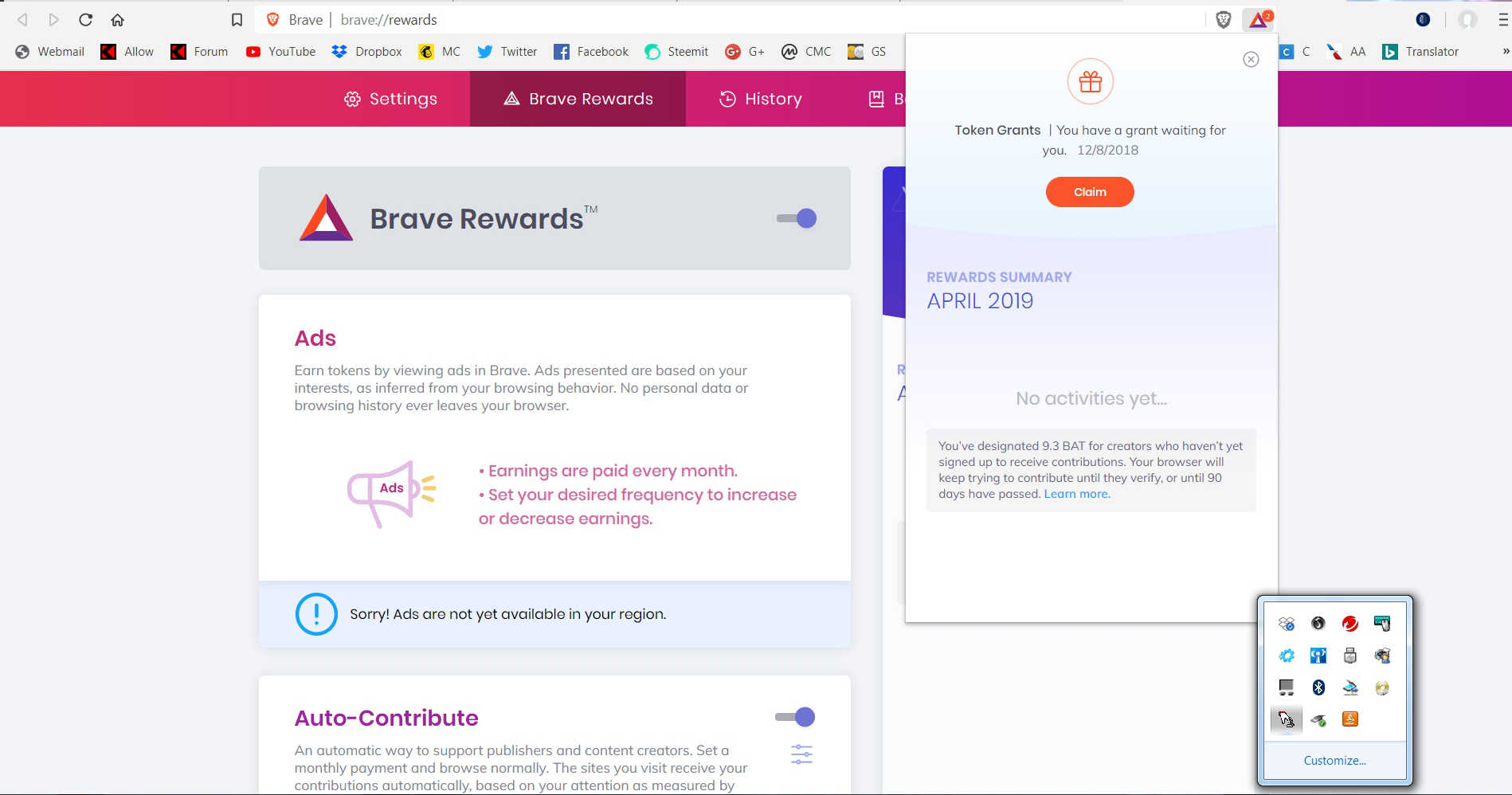The width and height of the screenshot is (1512, 795).
Task: Open the Steemit bookmark
Action: 676,52
